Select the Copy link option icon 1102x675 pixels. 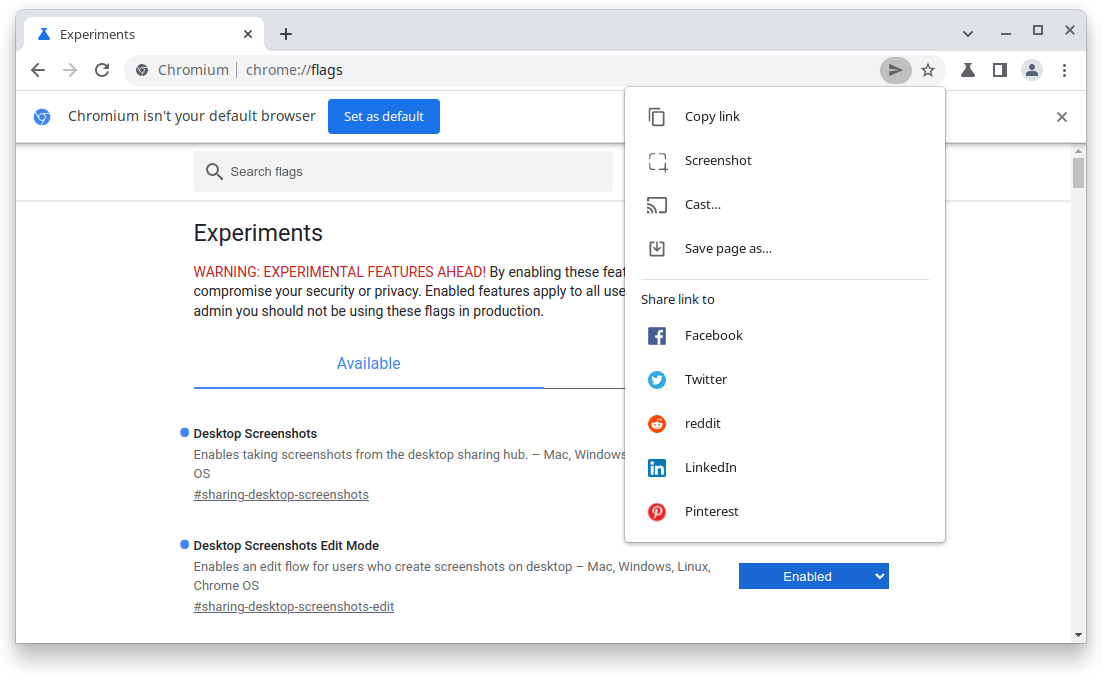pyautogui.click(x=657, y=116)
